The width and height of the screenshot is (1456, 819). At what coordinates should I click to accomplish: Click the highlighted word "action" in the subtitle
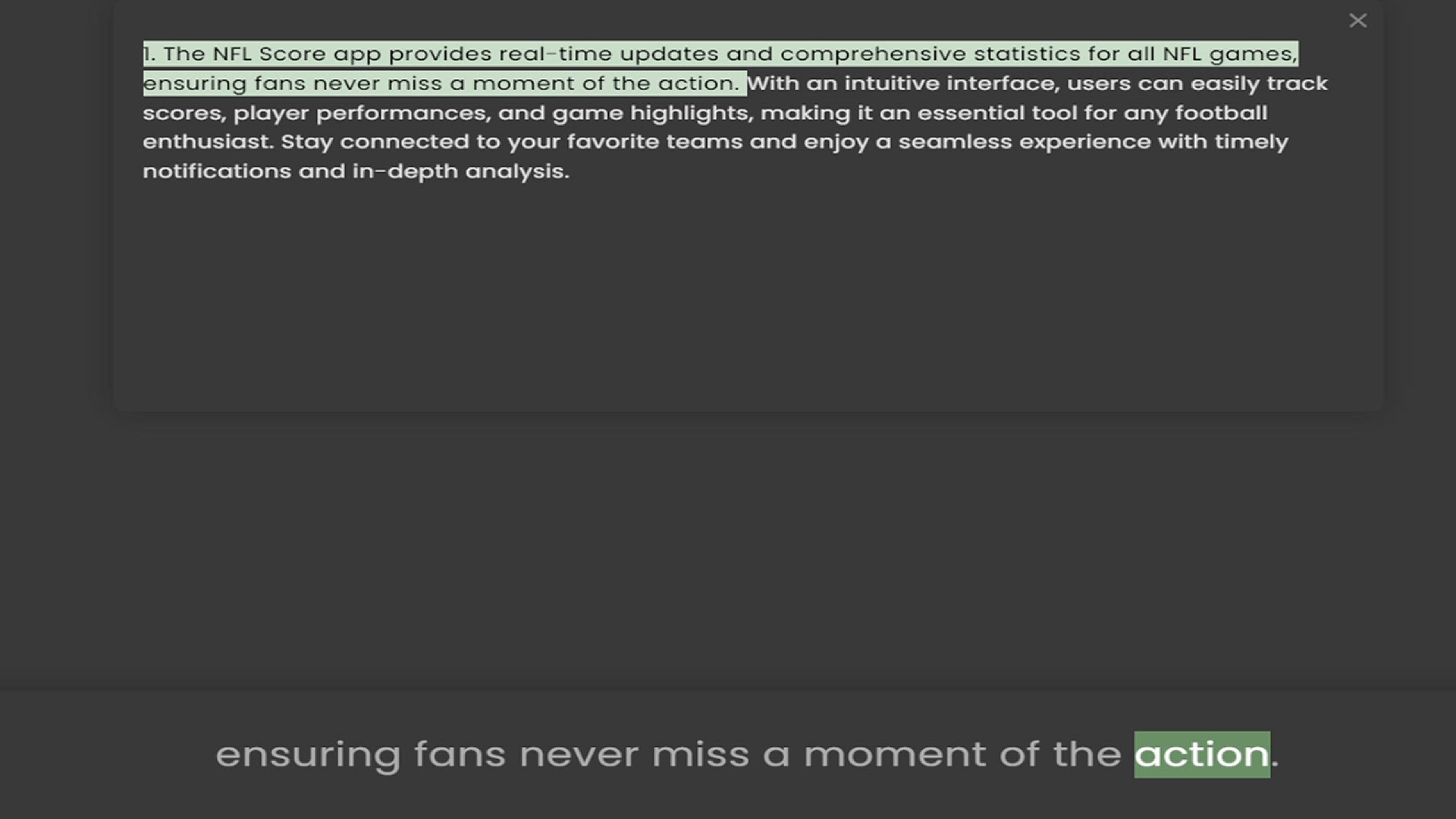pyautogui.click(x=1201, y=755)
